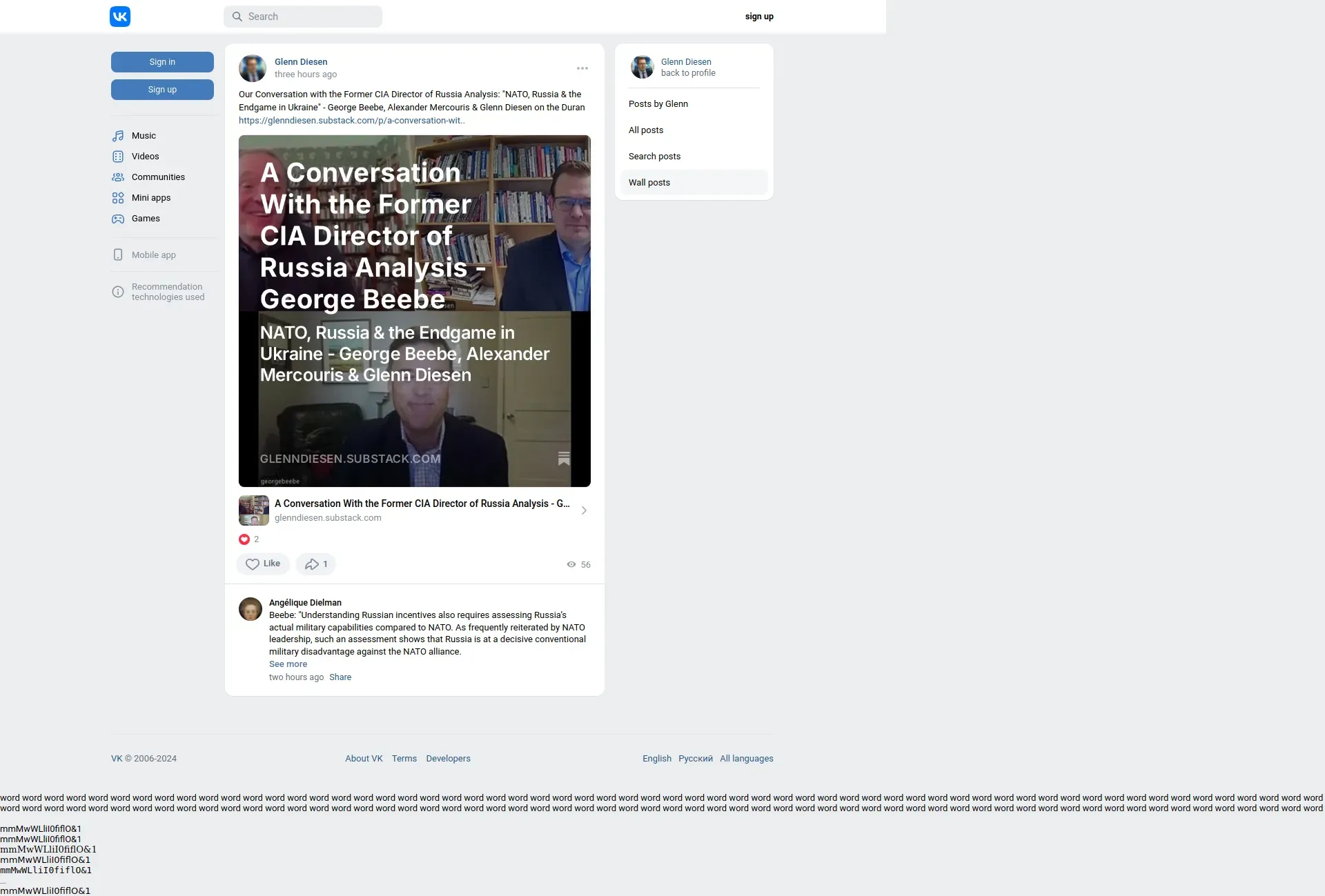The height and width of the screenshot is (896, 1325).
Task: Select Wall posts option
Action: [x=694, y=183]
